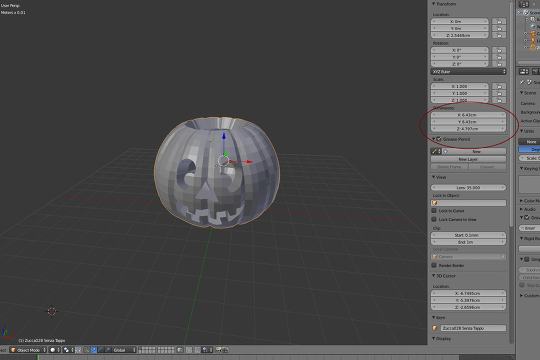Click the pumpkin's red X axis arrow

pyautogui.click(x=249, y=162)
